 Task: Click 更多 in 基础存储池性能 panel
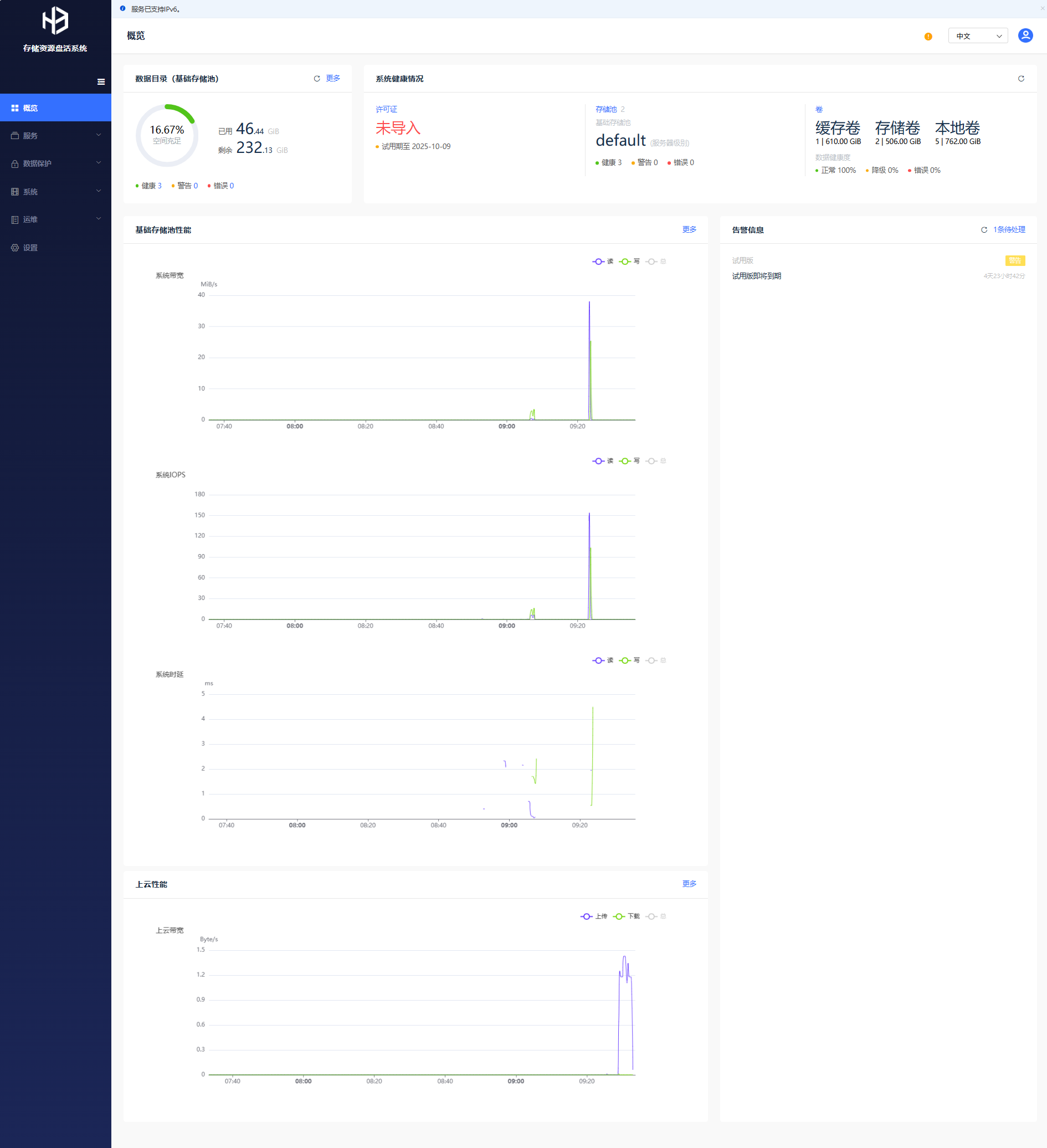pos(689,229)
